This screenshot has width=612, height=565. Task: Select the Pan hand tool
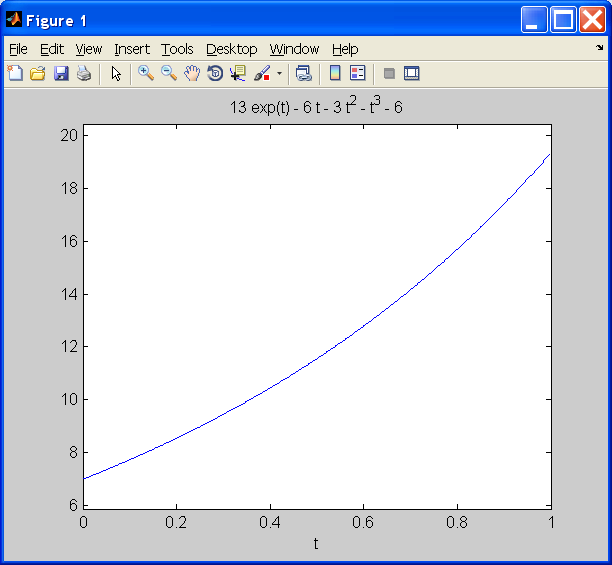pos(192,73)
